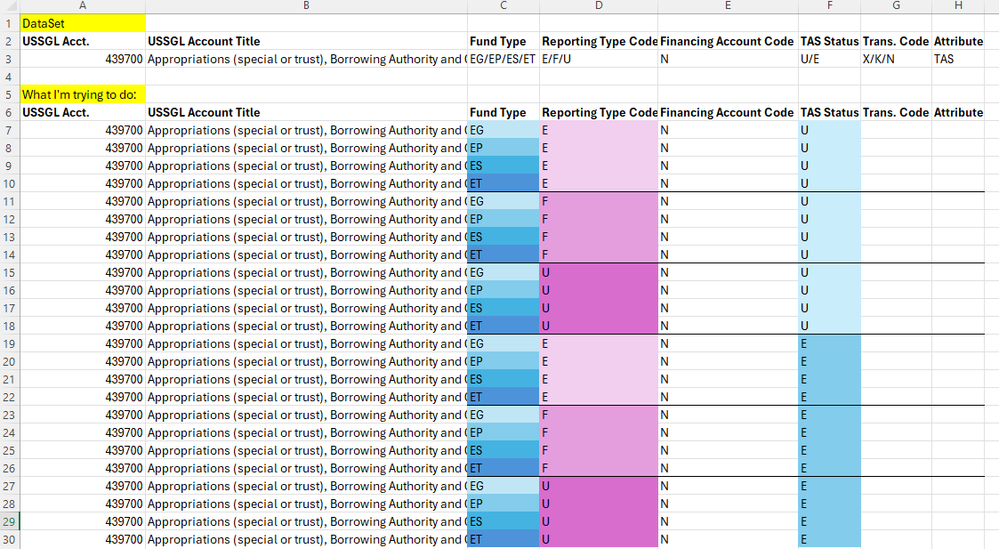This screenshot has width=999, height=549.
Task: Select TAS status U in row 7
Action: pyautogui.click(x=830, y=131)
